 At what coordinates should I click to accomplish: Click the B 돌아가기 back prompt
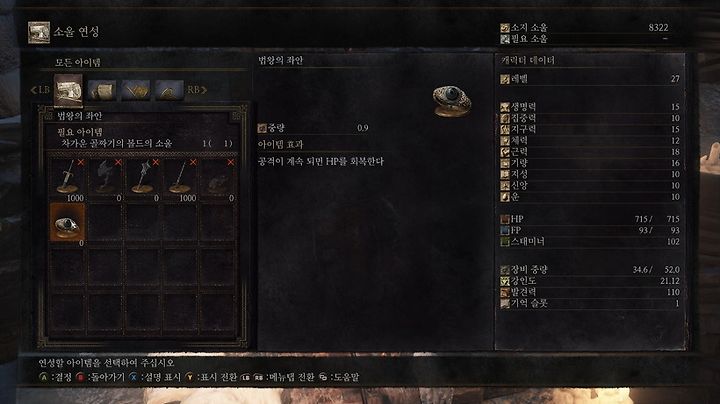(x=100, y=377)
